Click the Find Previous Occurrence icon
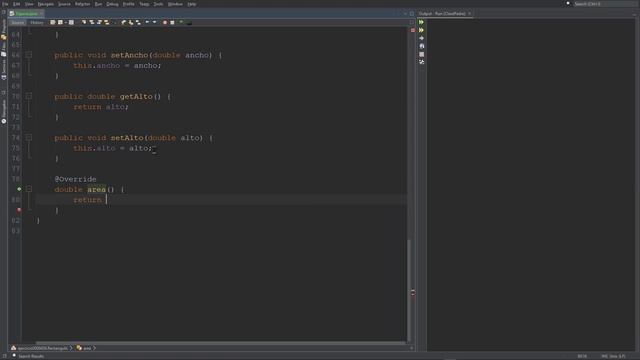Image resolution: width=640 pixels, height=360 pixels. (x=92, y=22)
